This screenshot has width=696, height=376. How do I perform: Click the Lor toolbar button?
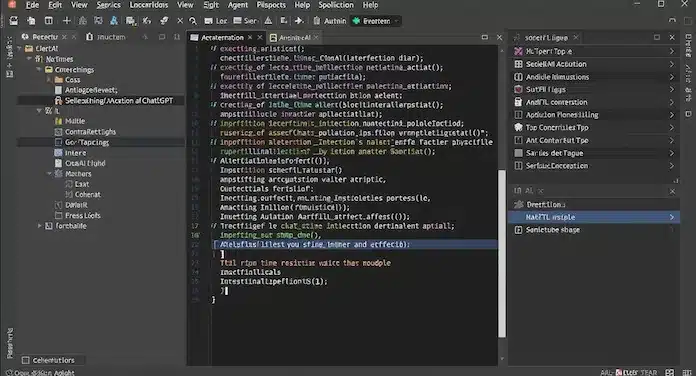pyautogui.click(x=216, y=21)
